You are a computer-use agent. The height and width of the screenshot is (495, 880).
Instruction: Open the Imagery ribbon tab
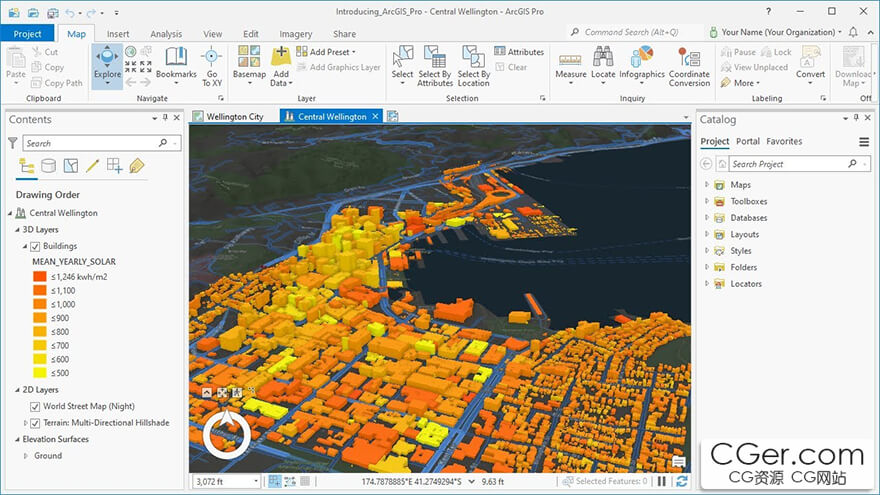tap(295, 34)
